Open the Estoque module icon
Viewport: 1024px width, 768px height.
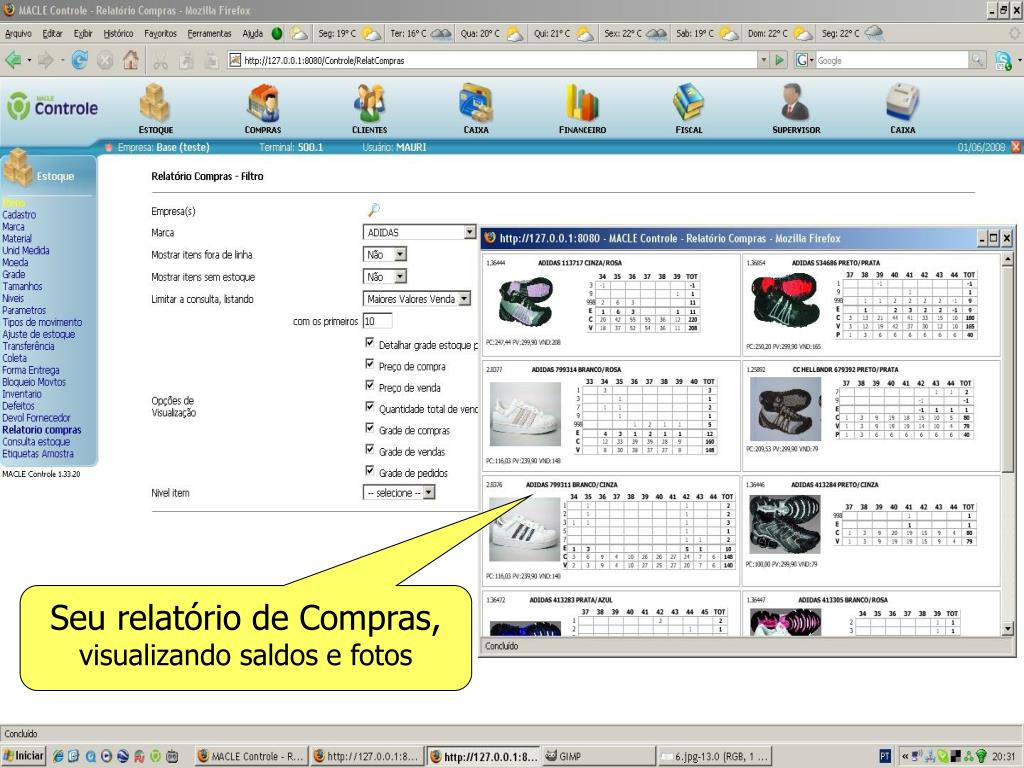click(155, 103)
